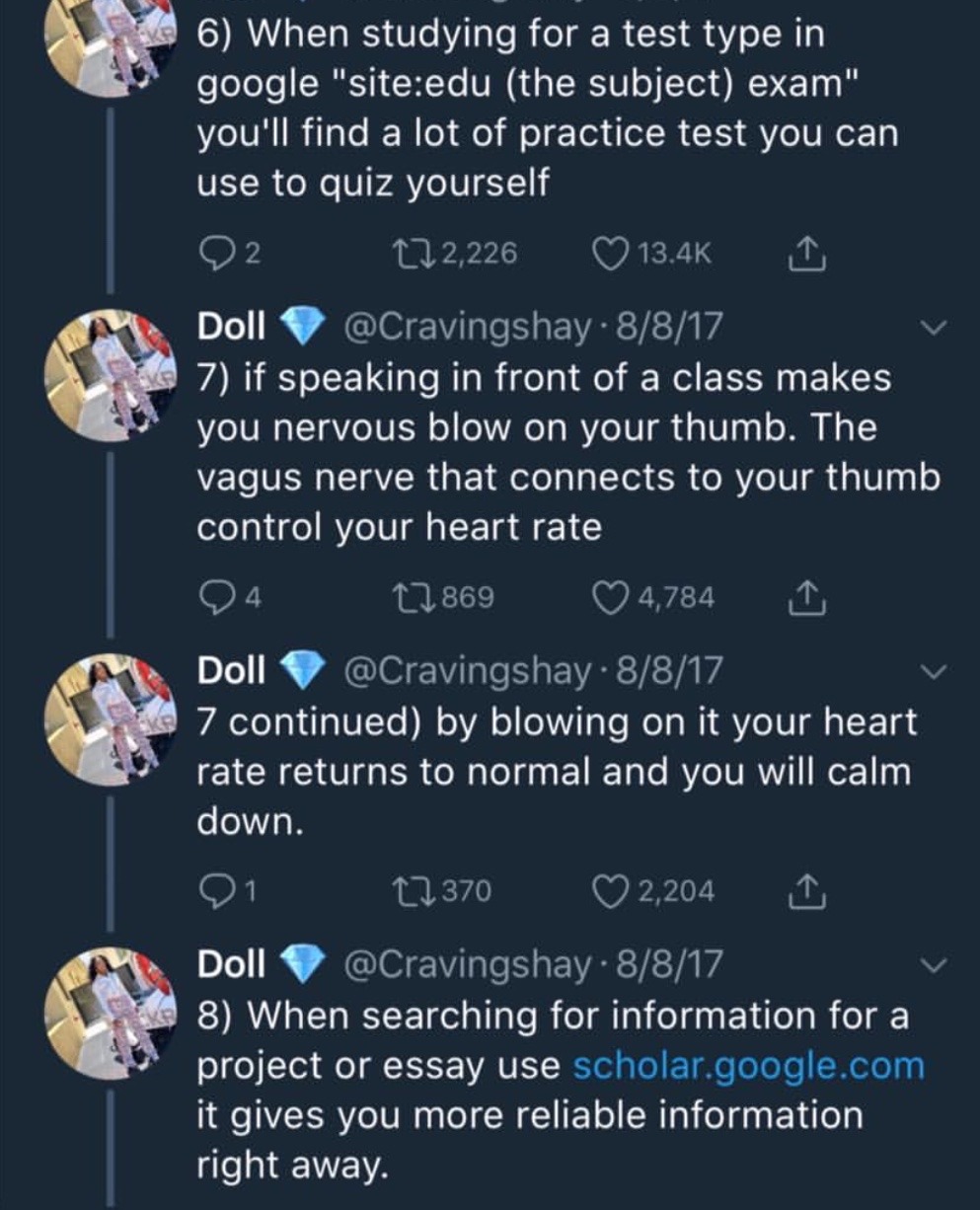The image size is (980, 1210).
Task: Expand the chevron menu on '7 continued' tweet
Action: pyautogui.click(x=936, y=671)
